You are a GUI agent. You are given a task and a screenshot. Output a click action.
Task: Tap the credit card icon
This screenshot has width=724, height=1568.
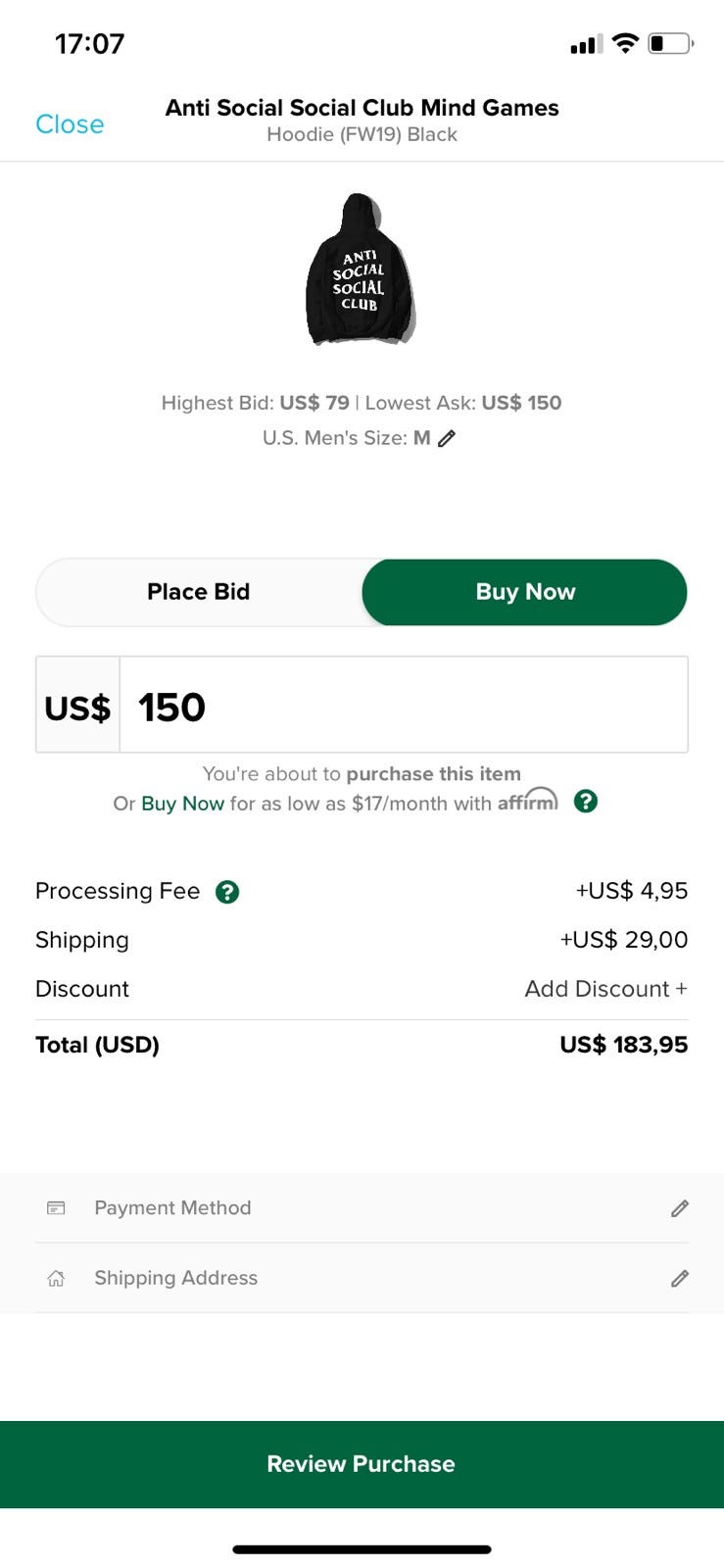(x=56, y=1208)
